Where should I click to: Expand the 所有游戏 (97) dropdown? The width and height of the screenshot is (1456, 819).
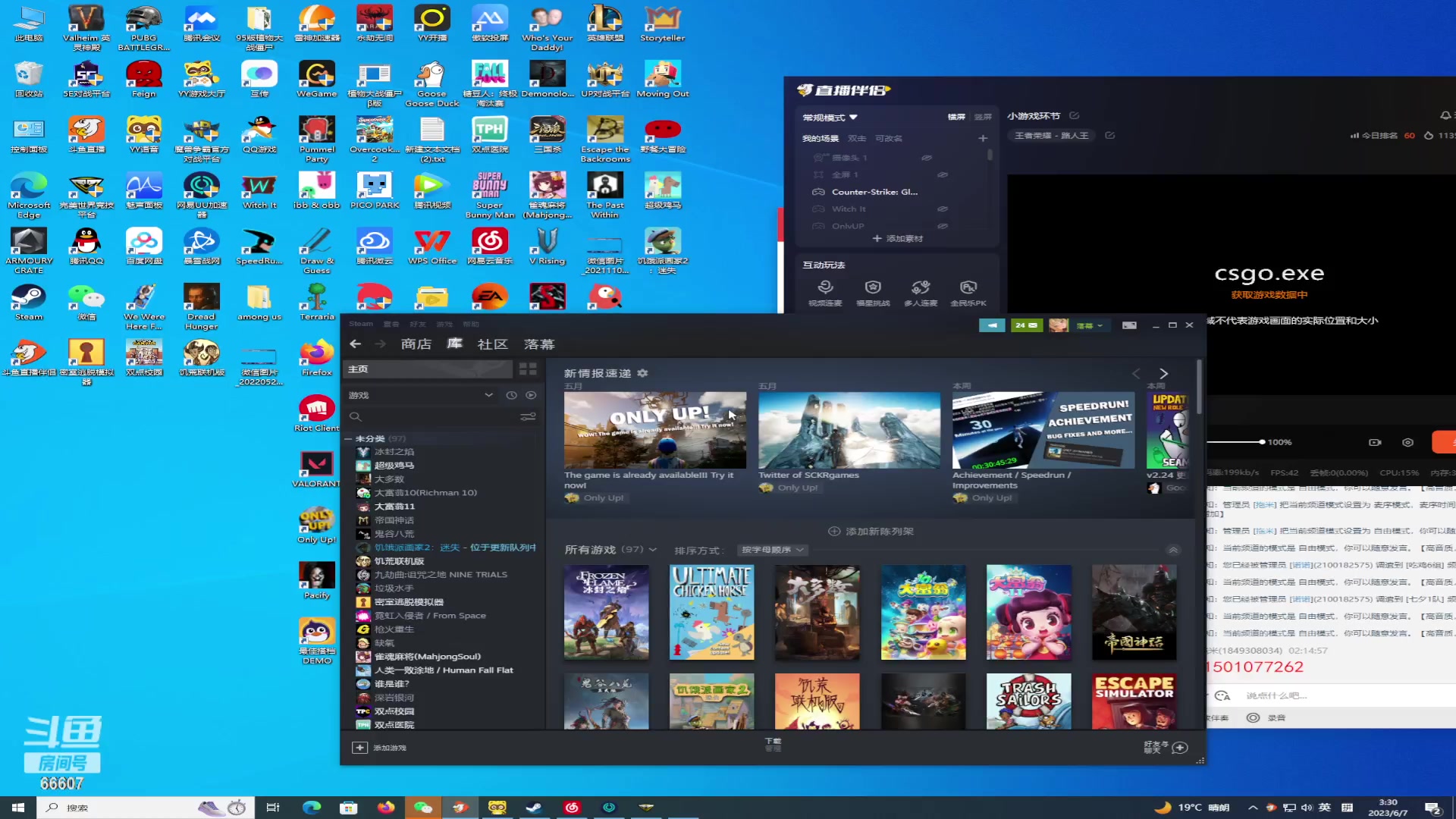[x=610, y=550]
